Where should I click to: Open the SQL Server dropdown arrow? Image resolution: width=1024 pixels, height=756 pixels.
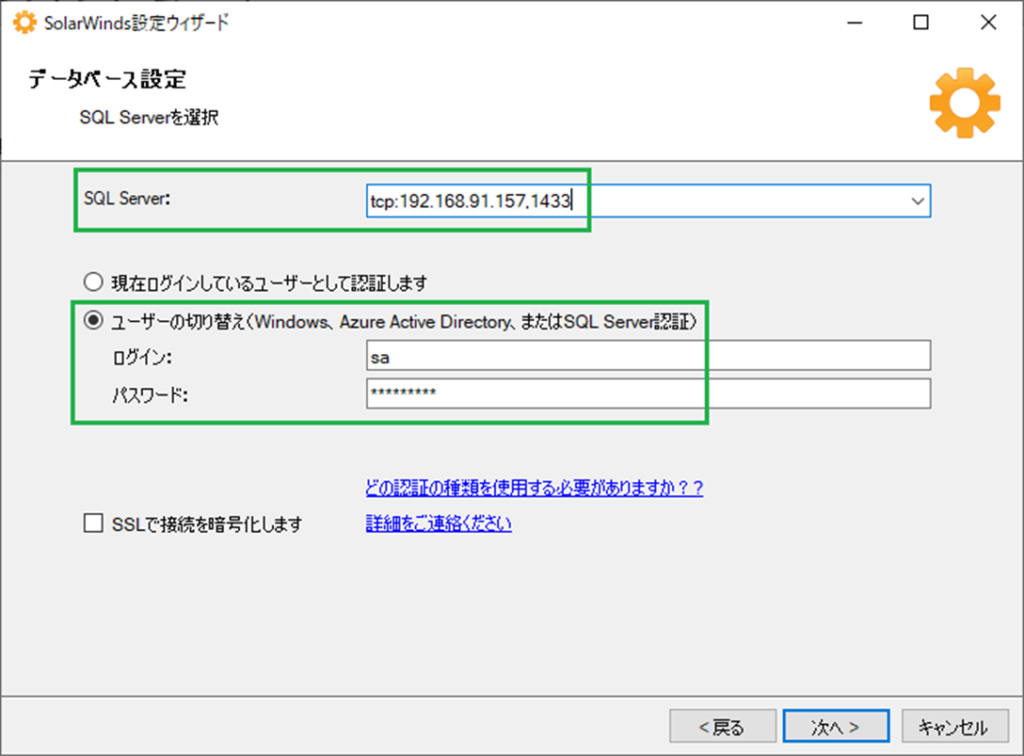tap(918, 201)
